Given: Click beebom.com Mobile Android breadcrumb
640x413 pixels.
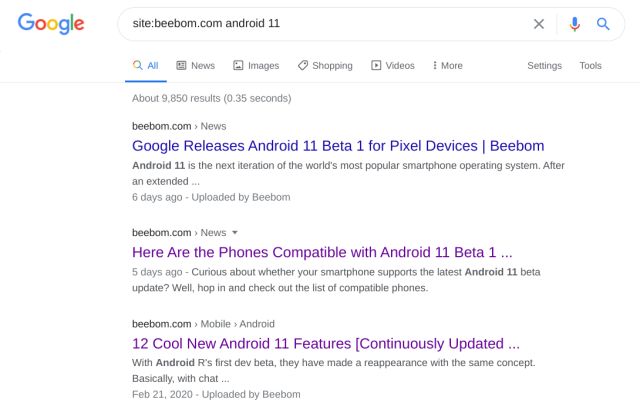Looking at the screenshot, I should click(x=203, y=324).
